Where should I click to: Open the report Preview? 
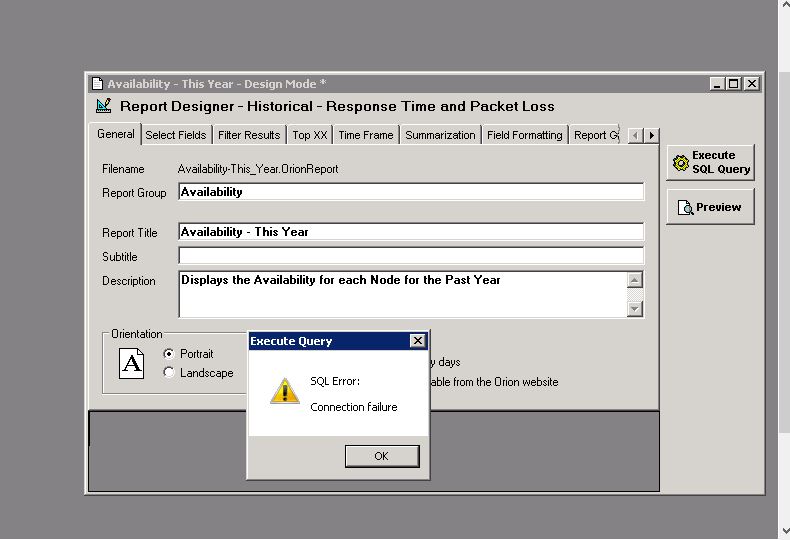(x=710, y=207)
